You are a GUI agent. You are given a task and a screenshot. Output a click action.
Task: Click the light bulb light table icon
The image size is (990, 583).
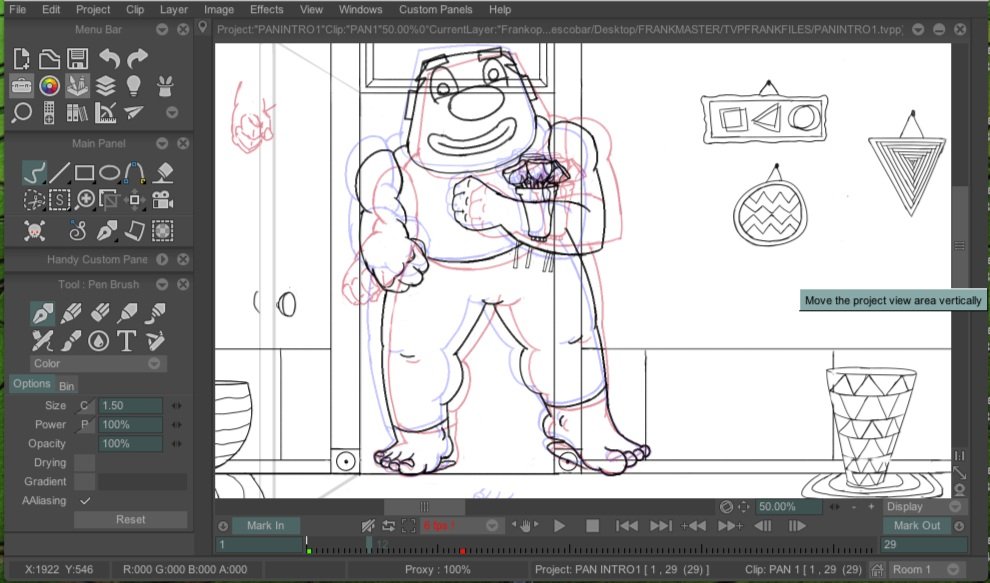coord(133,86)
